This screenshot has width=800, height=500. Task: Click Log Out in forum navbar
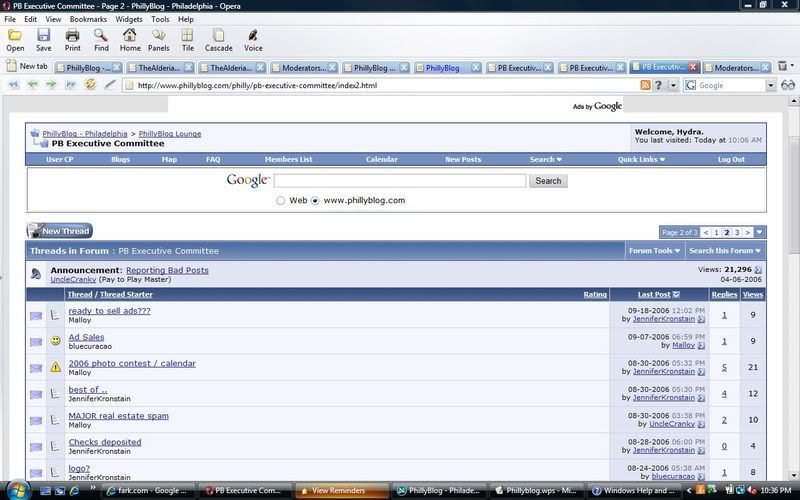pos(731,159)
